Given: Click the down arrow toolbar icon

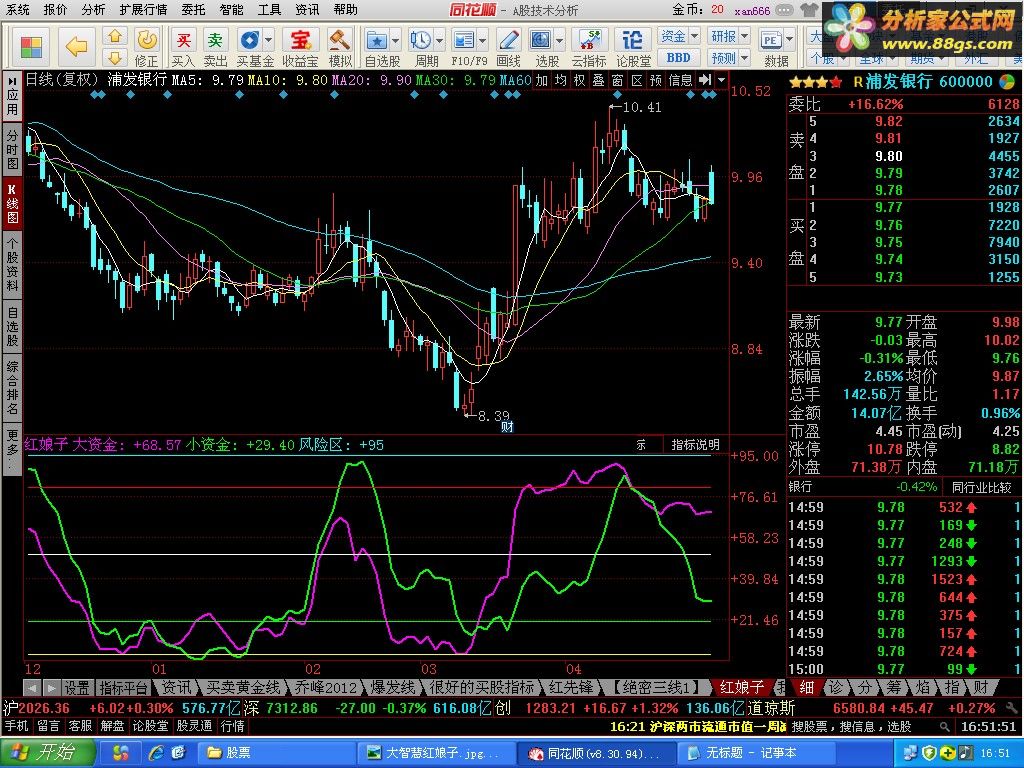Looking at the screenshot, I should tap(115, 57).
